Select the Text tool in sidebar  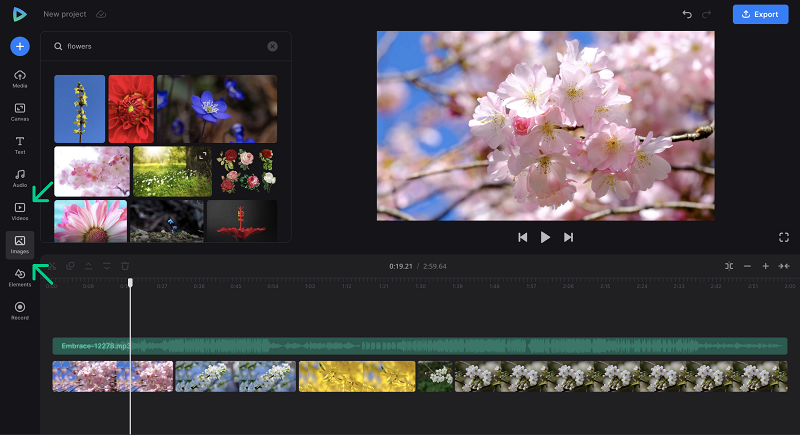coord(20,145)
